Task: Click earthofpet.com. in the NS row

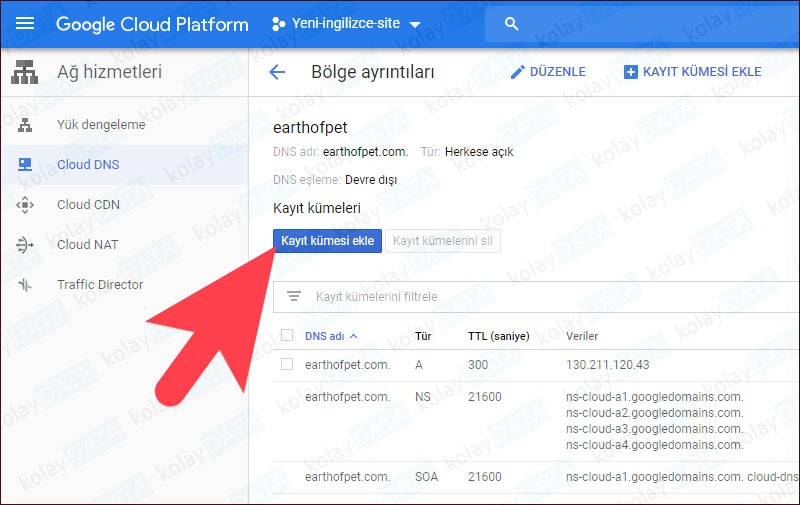Action: (x=347, y=397)
